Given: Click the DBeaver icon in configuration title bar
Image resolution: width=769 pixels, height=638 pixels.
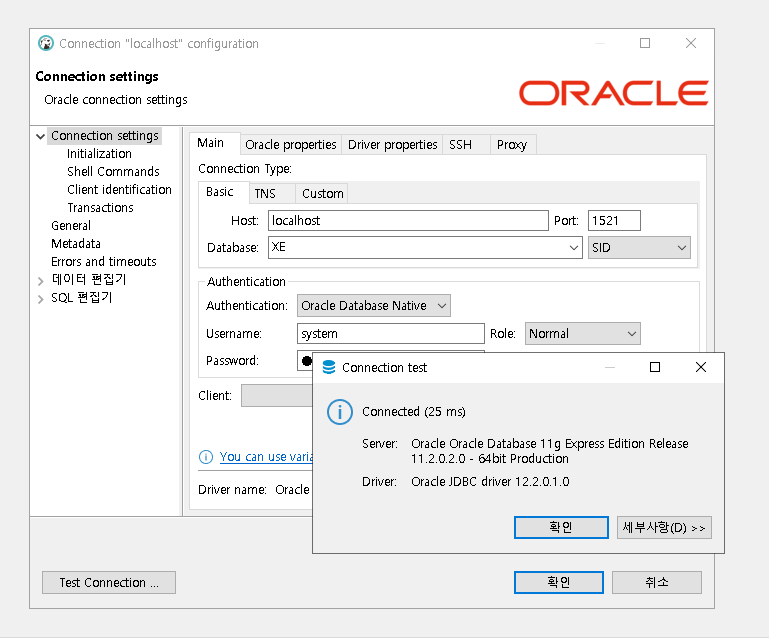Looking at the screenshot, I should [46, 43].
